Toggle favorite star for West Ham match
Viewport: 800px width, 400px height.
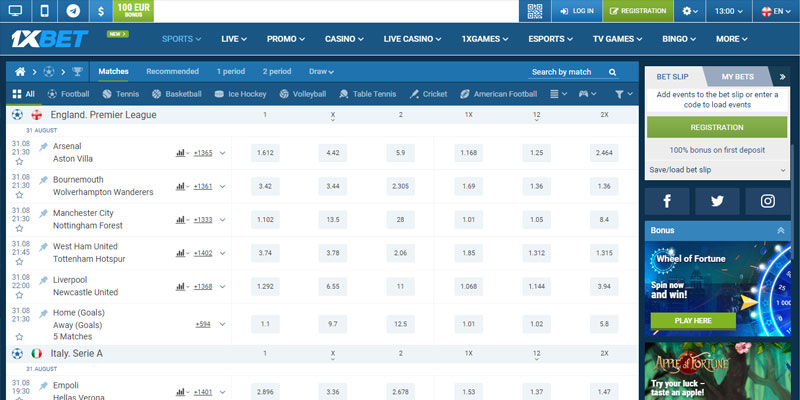(x=19, y=262)
